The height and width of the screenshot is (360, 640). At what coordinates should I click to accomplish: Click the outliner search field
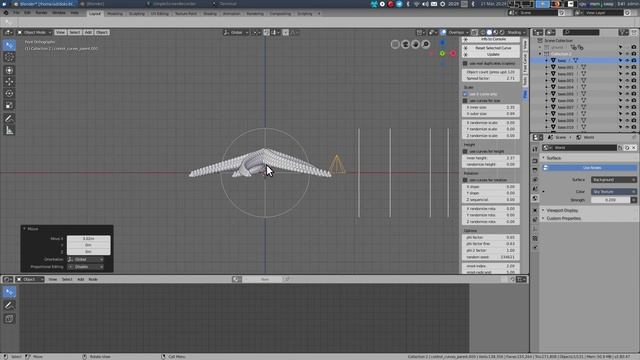coord(581,32)
